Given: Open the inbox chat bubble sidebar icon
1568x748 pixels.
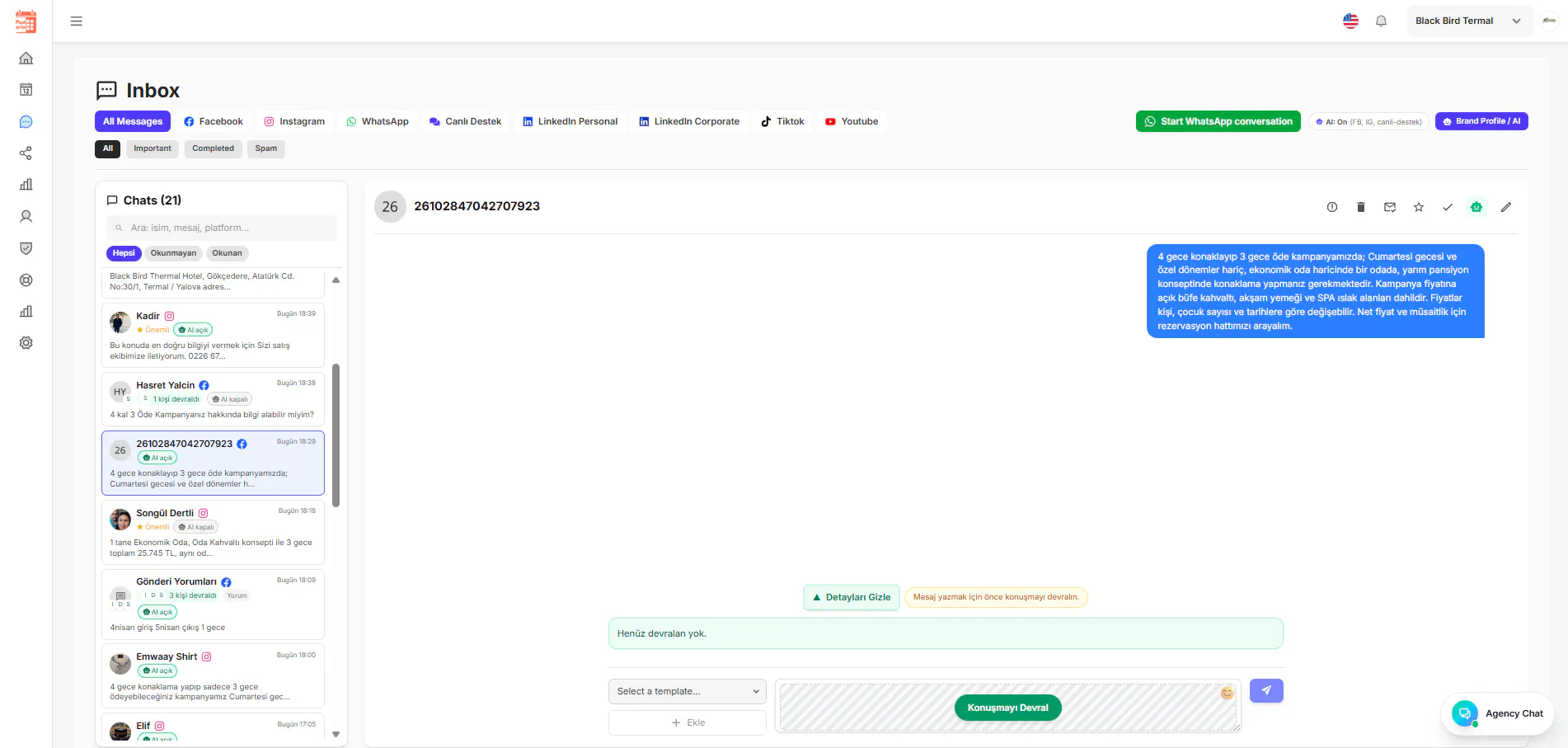Looking at the screenshot, I should [26, 121].
